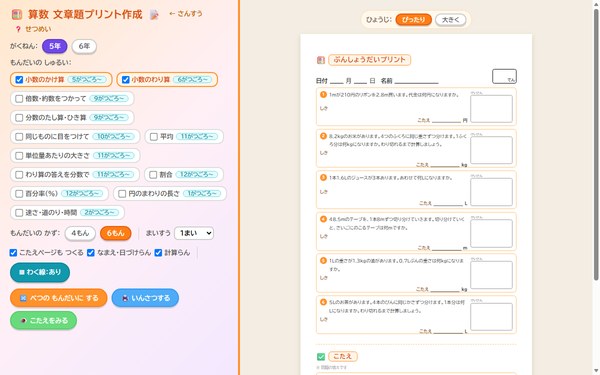Click the pencil paper icon after the title

[x=154, y=15]
